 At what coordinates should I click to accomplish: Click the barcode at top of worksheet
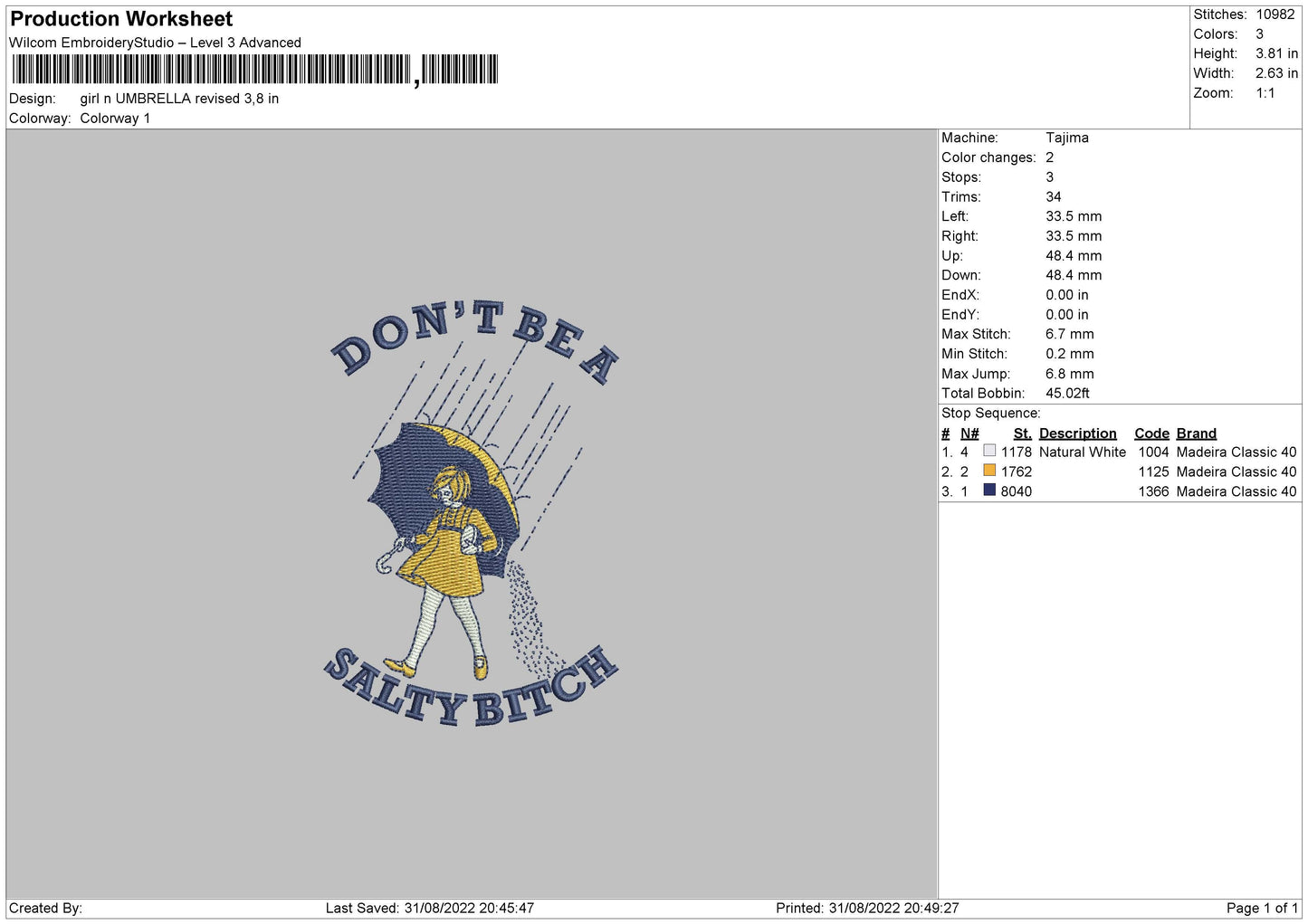[x=255, y=70]
